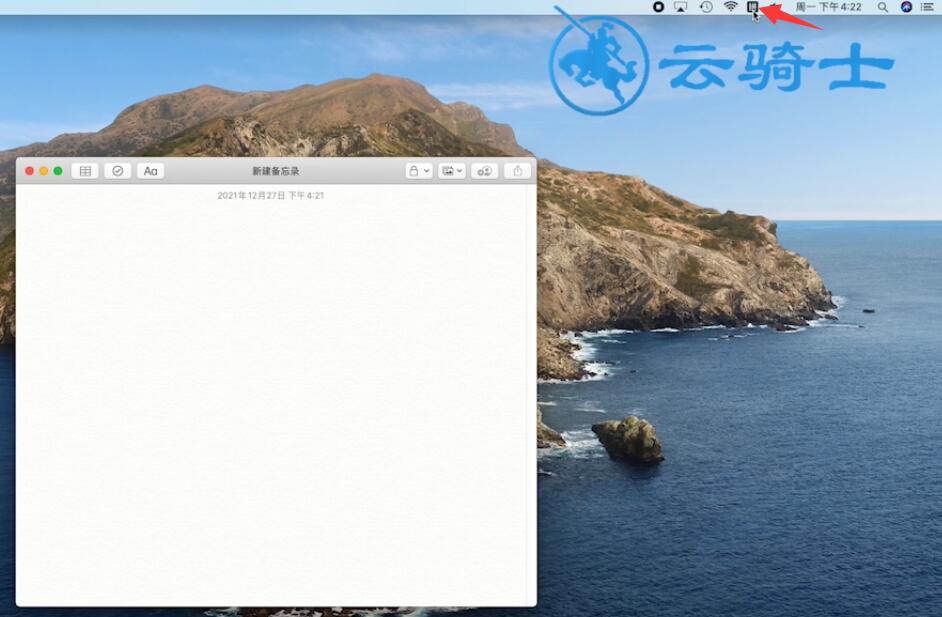Click the note date 2021年12月27日 下午4:21
Screen dimensions: 942x617
270,195
